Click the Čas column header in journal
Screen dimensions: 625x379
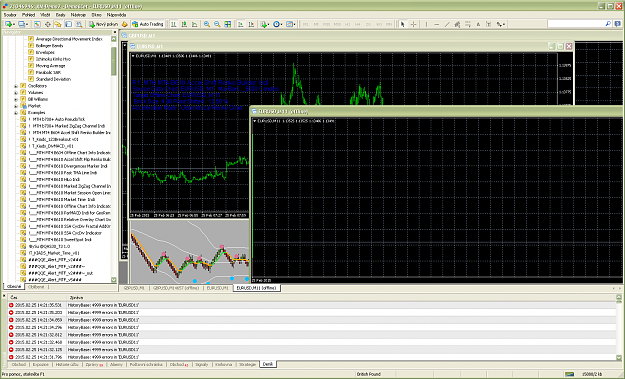pos(38,297)
